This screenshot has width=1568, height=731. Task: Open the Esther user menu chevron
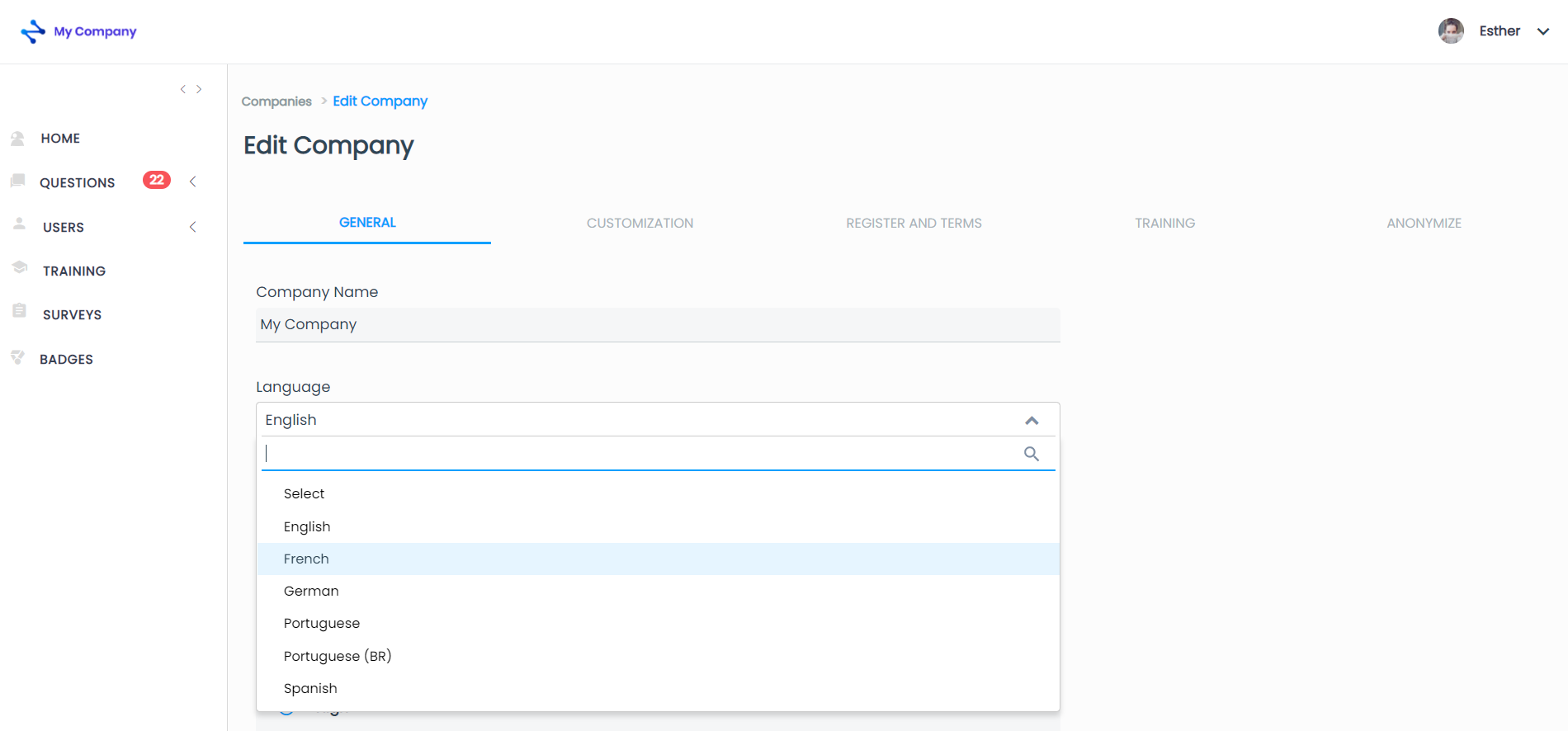pyautogui.click(x=1543, y=31)
